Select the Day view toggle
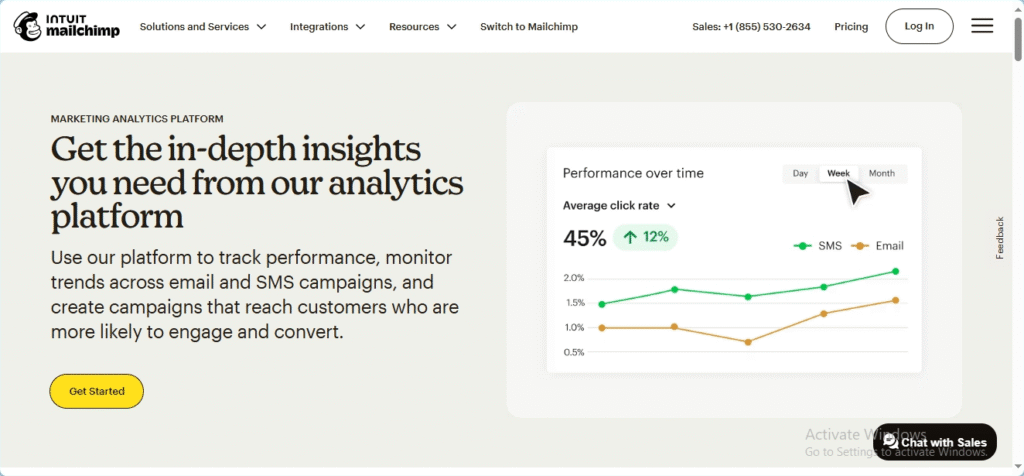The width and height of the screenshot is (1024, 476). click(800, 174)
